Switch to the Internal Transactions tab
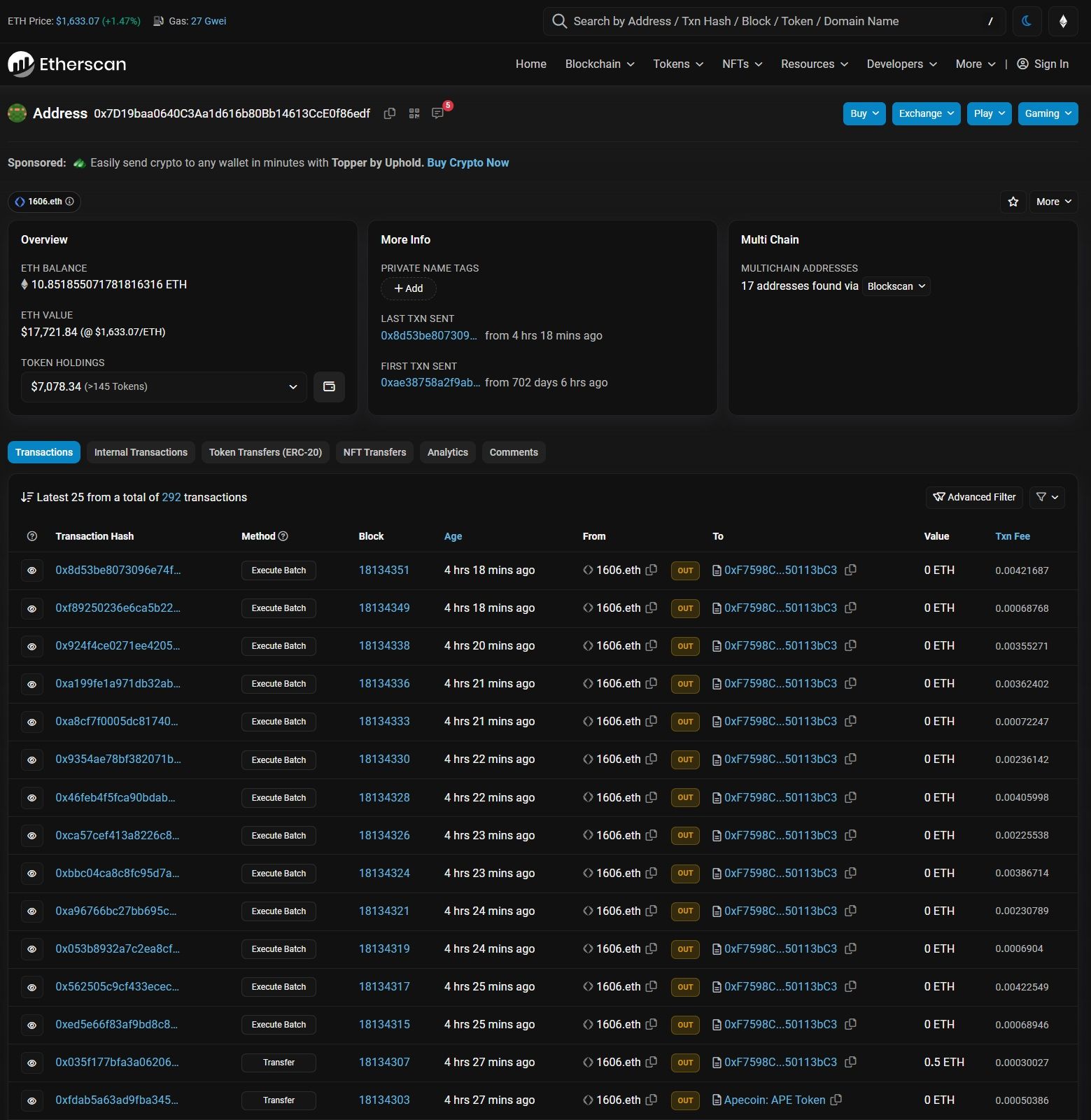This screenshot has width=1091, height=1120. tap(141, 452)
